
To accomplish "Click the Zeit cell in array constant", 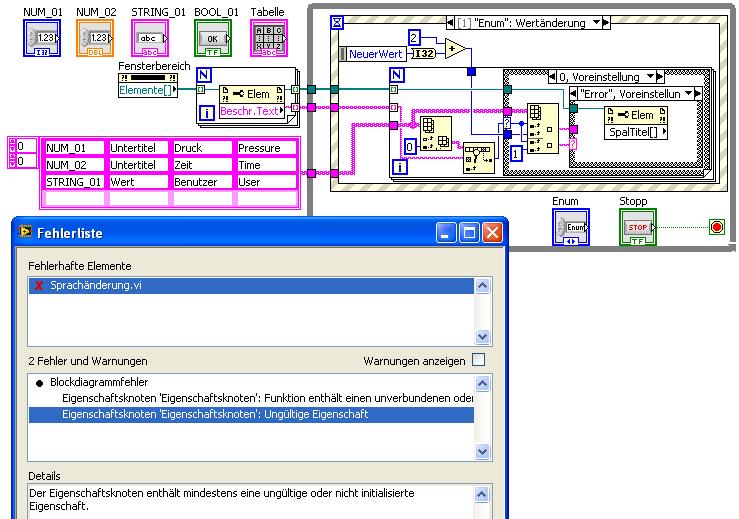I will pos(202,165).
